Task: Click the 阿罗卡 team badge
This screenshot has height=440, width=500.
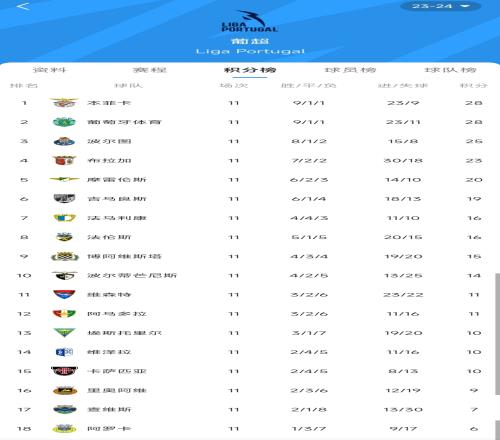Action: [x=64, y=429]
